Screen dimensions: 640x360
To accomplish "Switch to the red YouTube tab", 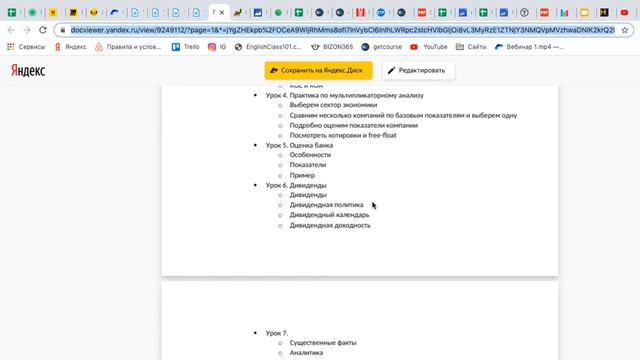I will coord(624,13).
